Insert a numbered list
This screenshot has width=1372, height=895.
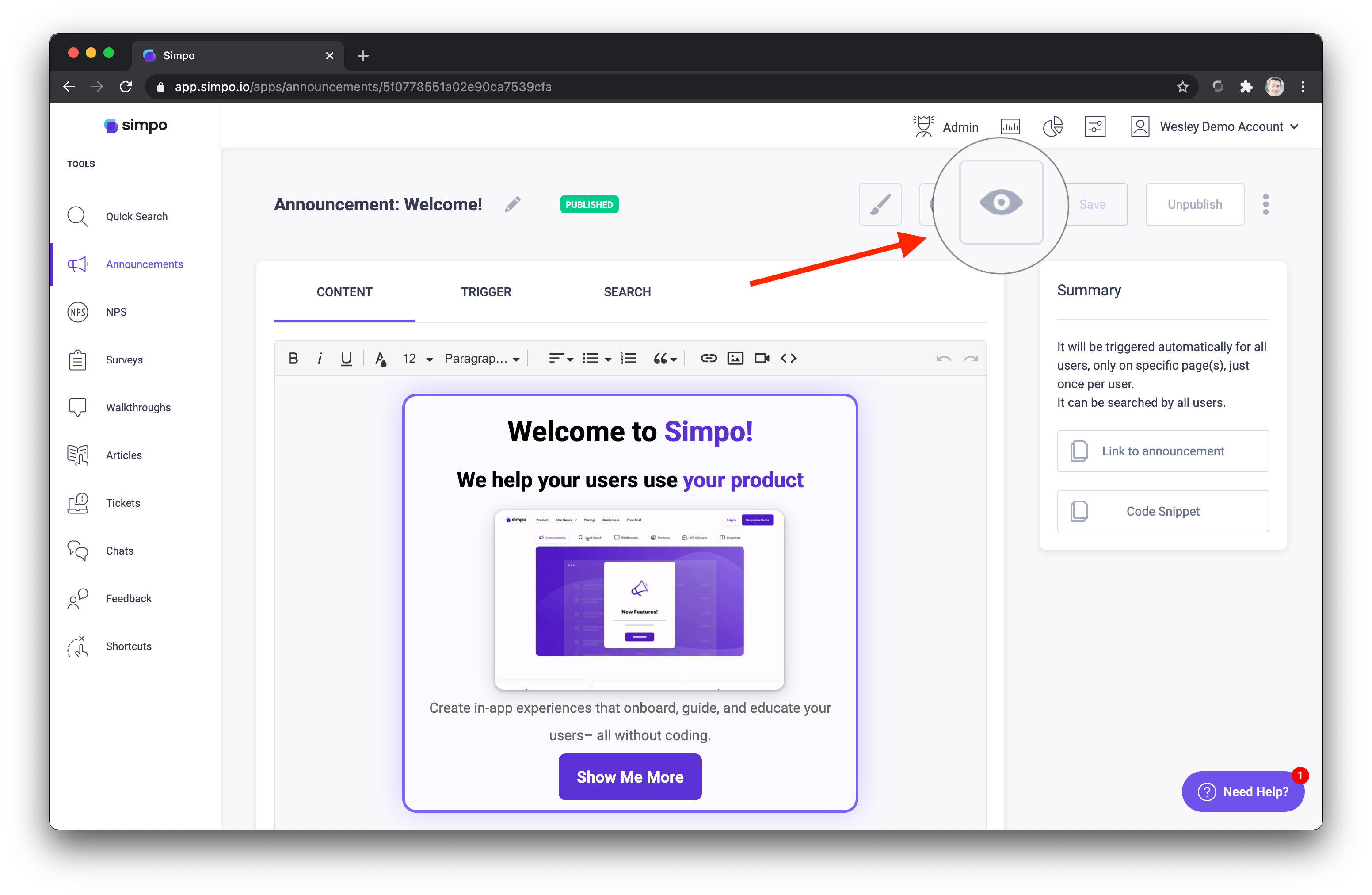point(629,358)
